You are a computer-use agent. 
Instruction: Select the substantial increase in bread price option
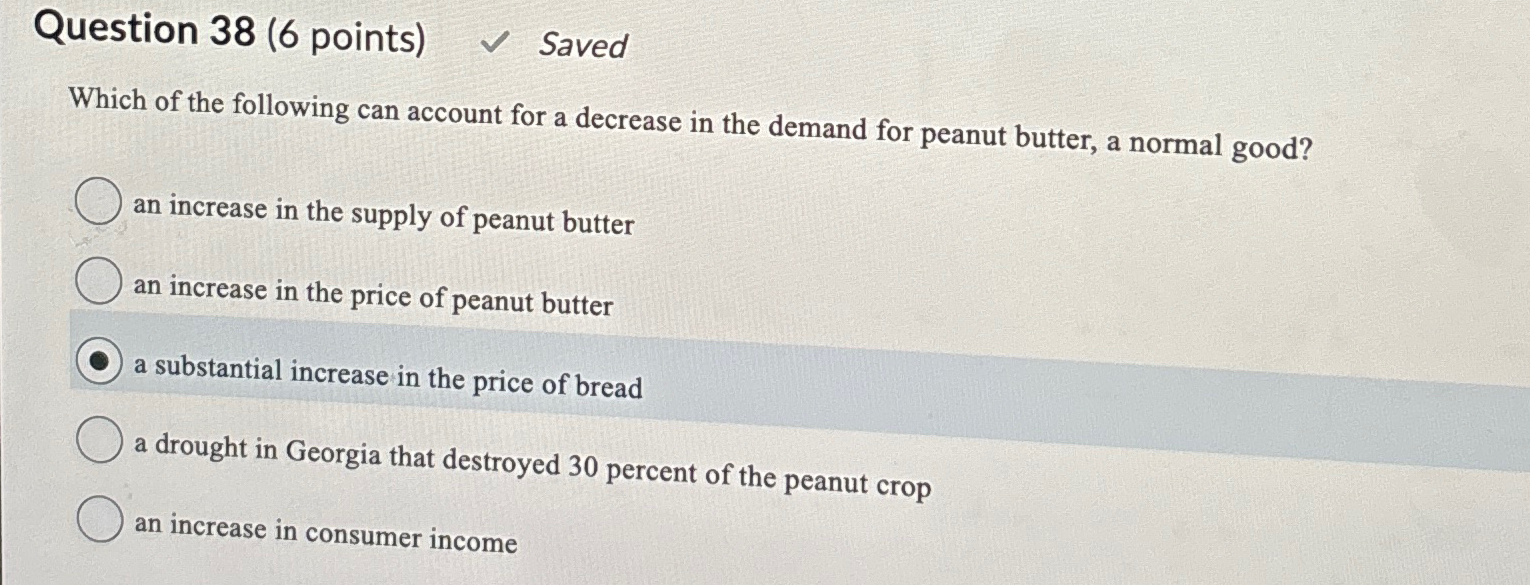[x=99, y=360]
